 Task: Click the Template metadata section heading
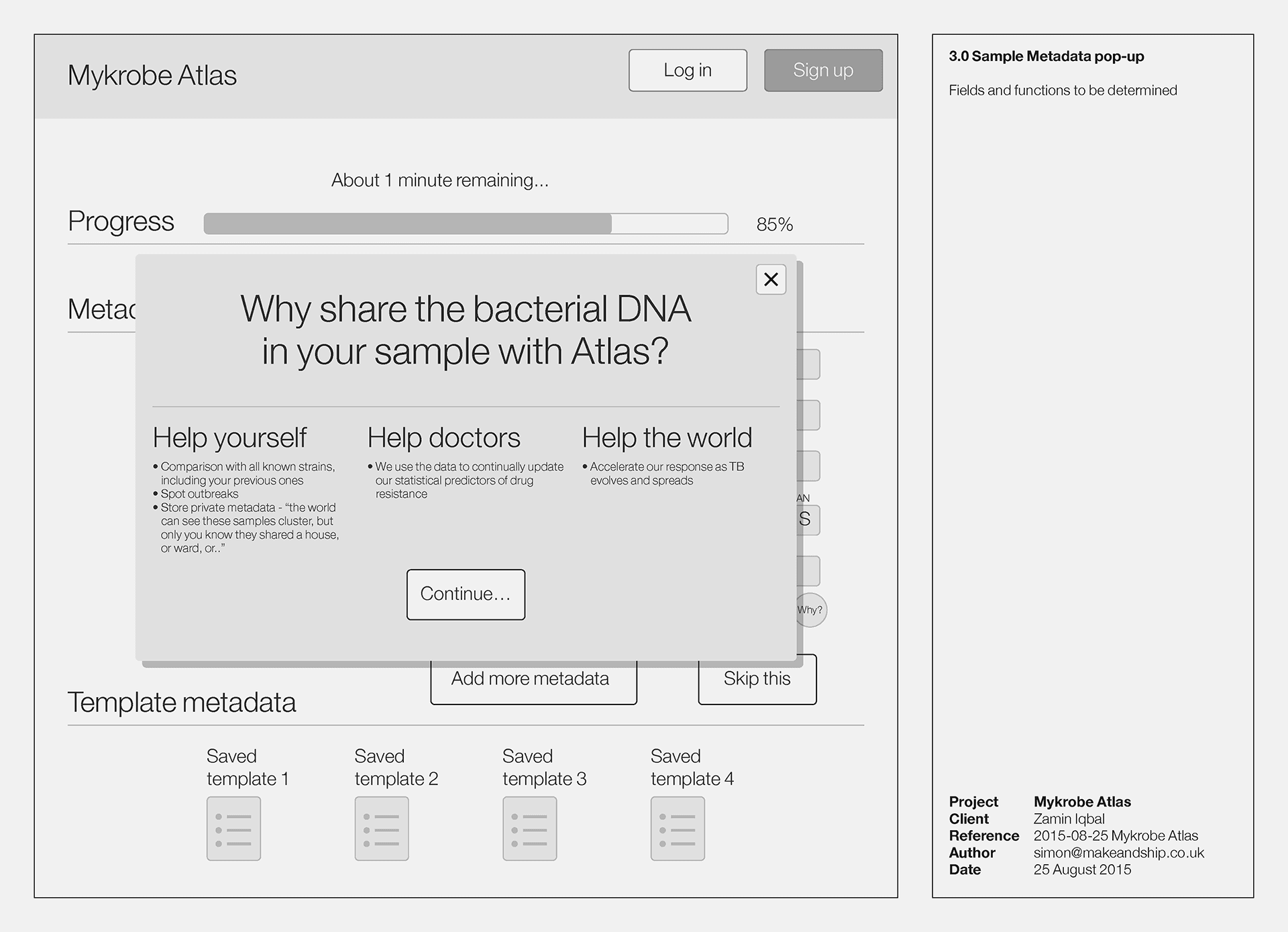pyautogui.click(x=182, y=703)
